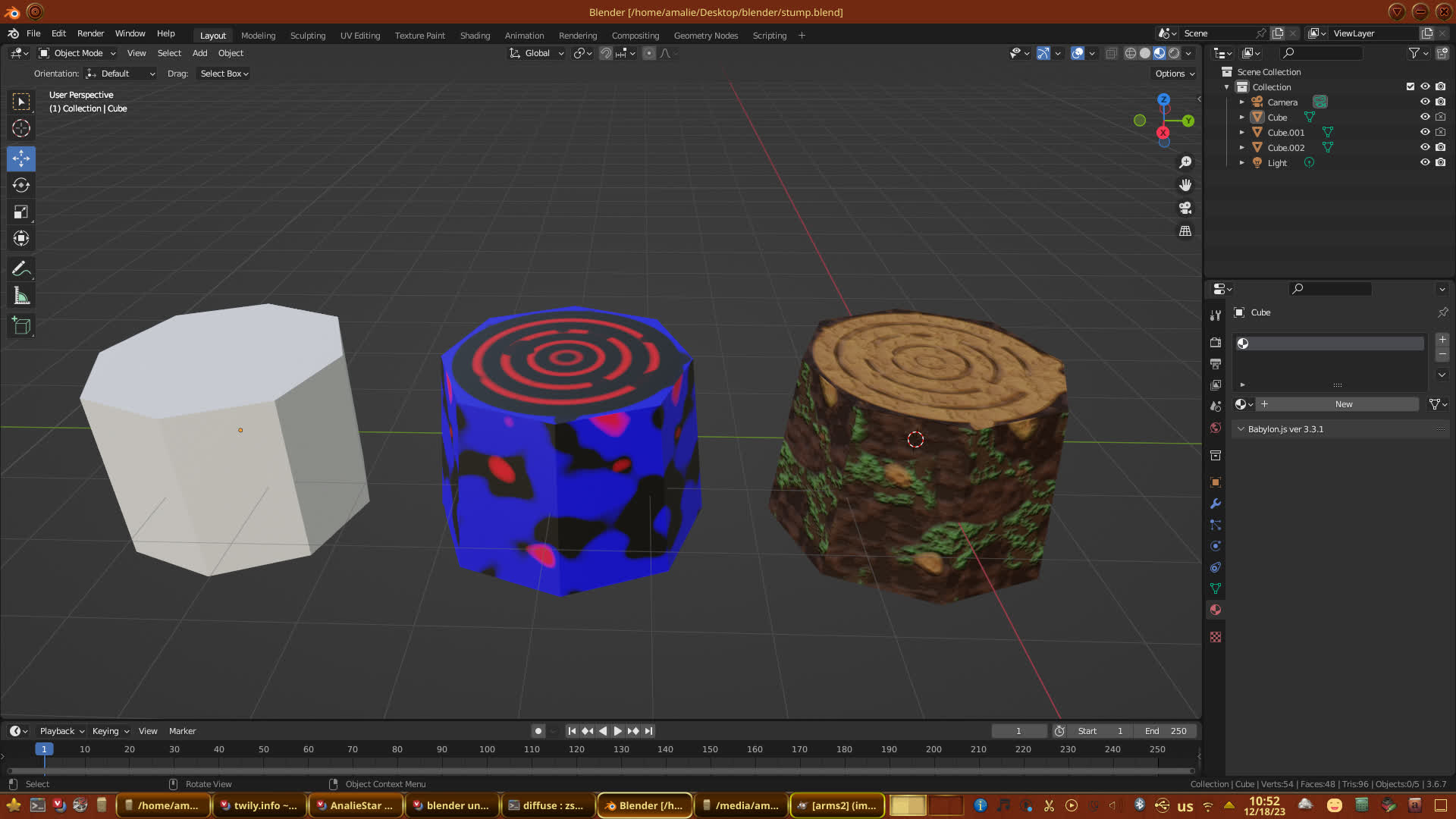
Task: Activate the Measure tool
Action: click(x=21, y=297)
